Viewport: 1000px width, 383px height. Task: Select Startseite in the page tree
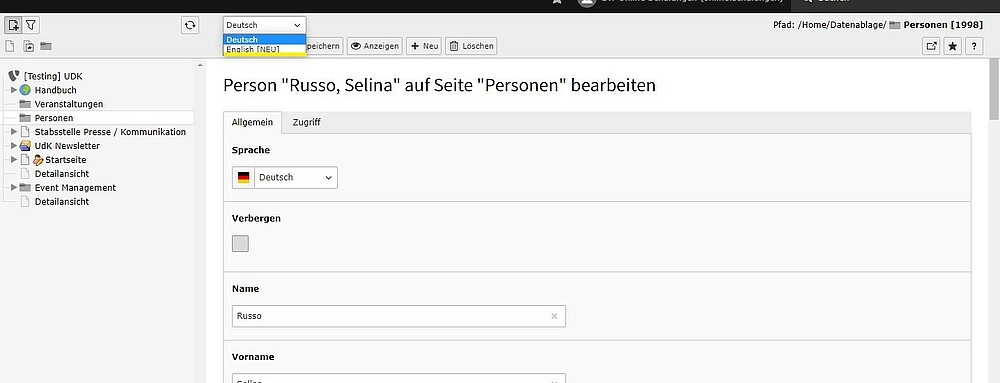click(x=66, y=160)
